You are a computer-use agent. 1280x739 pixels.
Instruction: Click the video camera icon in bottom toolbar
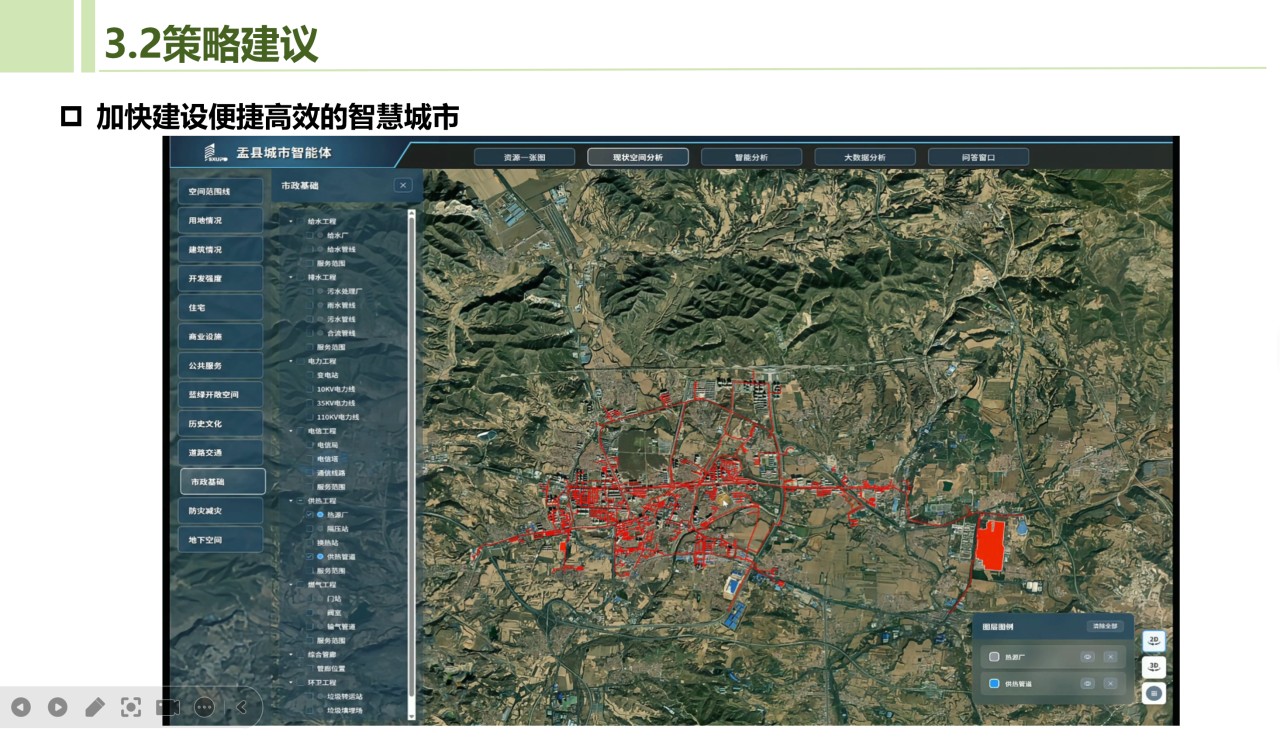(x=167, y=707)
